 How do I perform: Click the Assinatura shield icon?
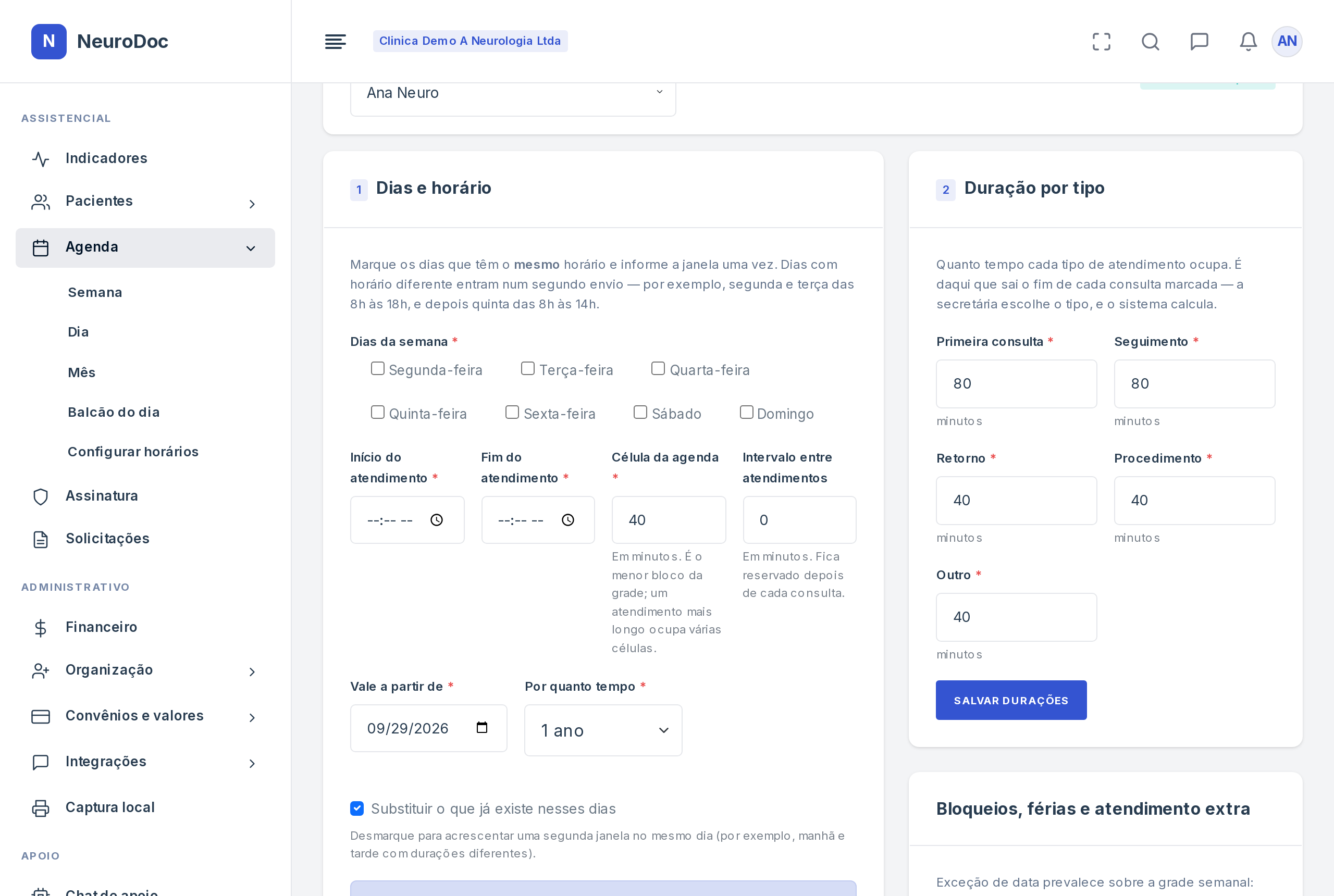coord(41,496)
